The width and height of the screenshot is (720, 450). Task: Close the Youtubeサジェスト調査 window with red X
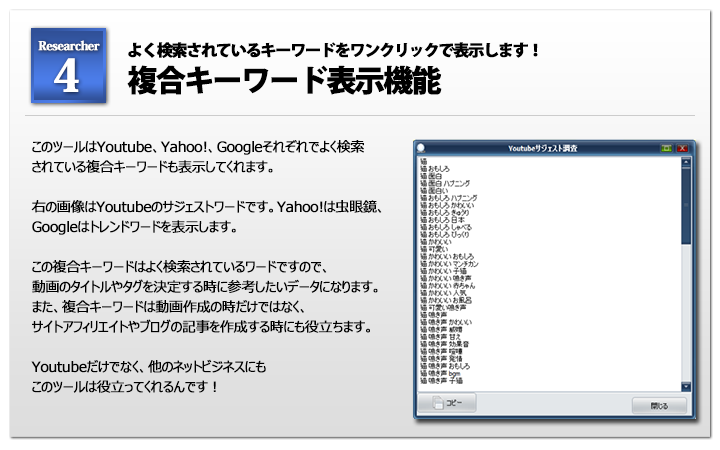point(683,148)
